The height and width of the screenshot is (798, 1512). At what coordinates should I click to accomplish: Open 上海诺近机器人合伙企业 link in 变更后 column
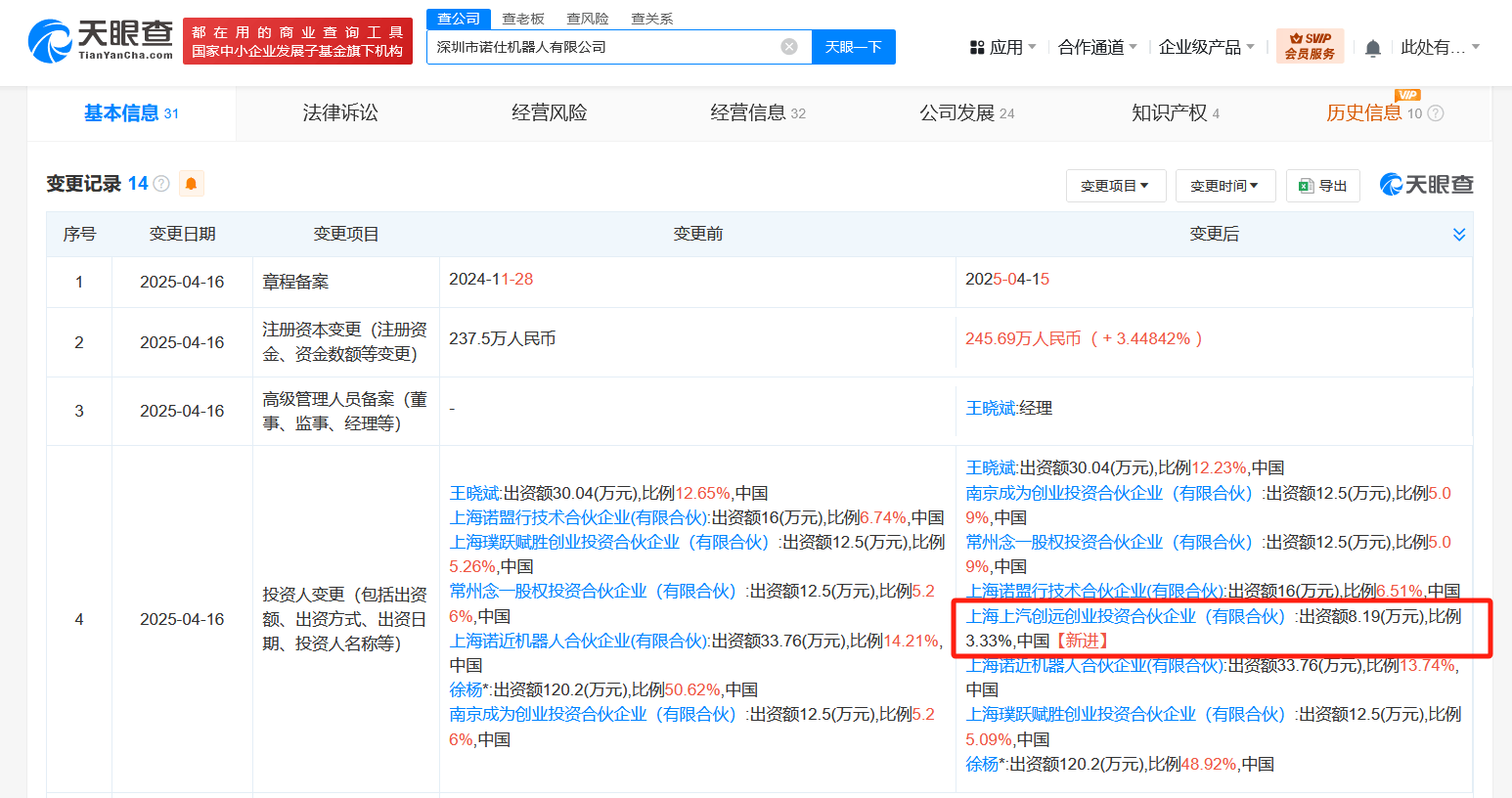(x=1095, y=666)
